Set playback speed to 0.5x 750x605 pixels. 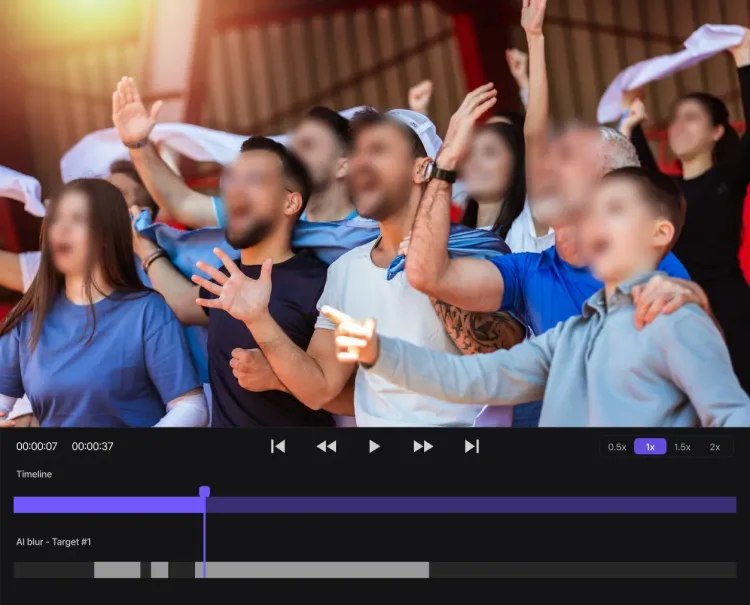[x=617, y=447]
